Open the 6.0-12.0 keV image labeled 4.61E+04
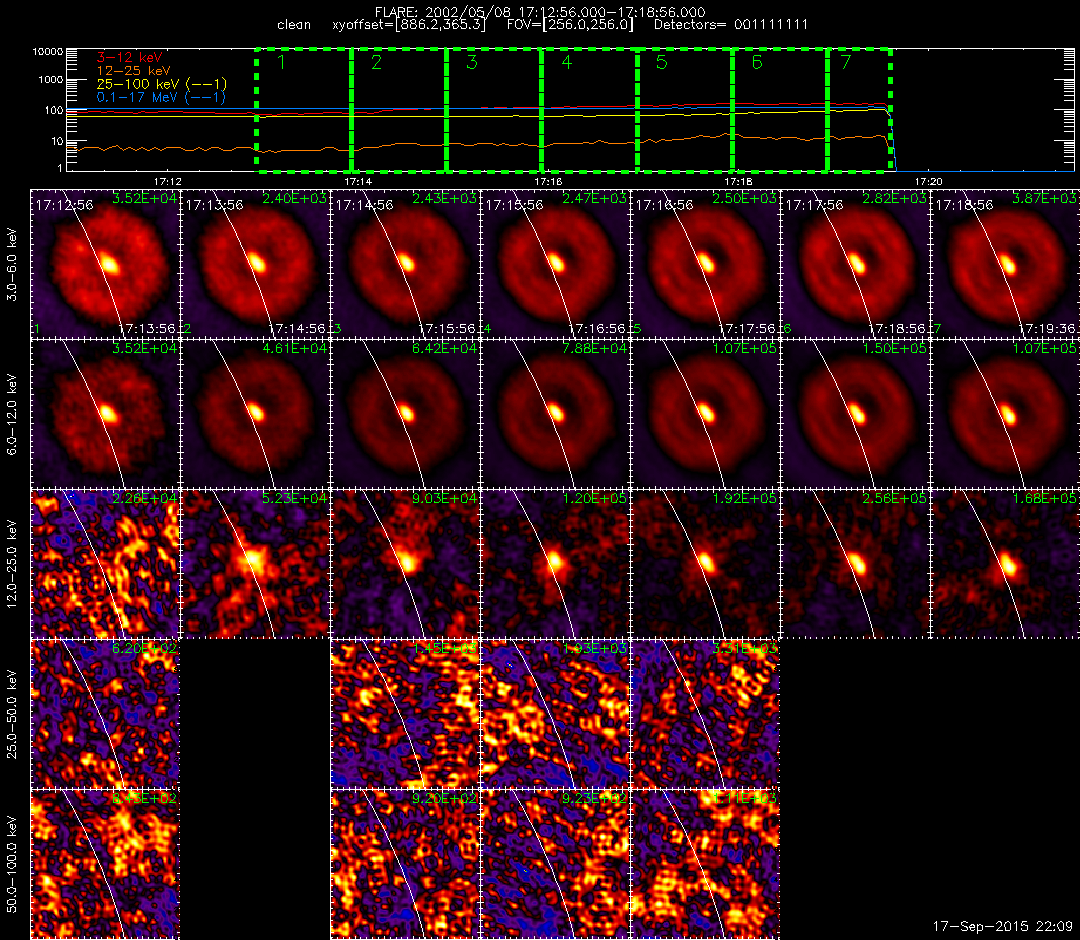This screenshot has width=1080, height=940. click(x=256, y=414)
